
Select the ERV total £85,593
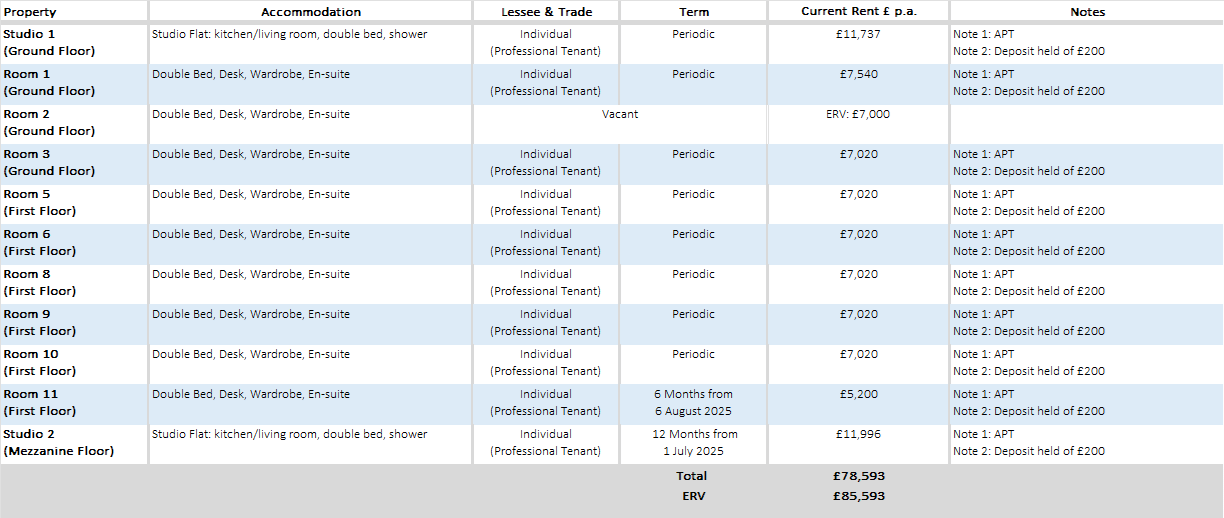(861, 496)
